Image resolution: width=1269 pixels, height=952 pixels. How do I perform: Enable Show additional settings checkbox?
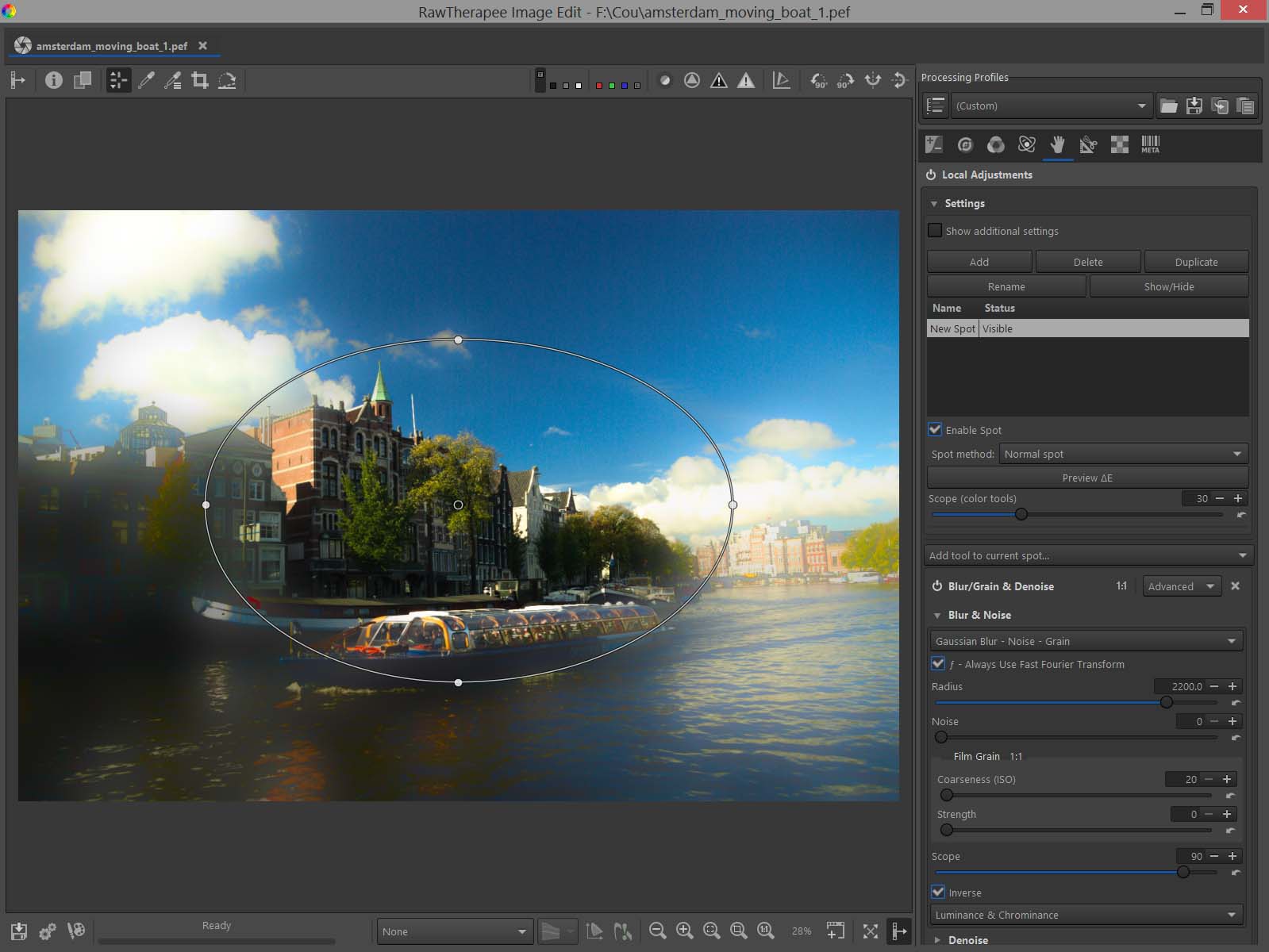[x=936, y=231]
